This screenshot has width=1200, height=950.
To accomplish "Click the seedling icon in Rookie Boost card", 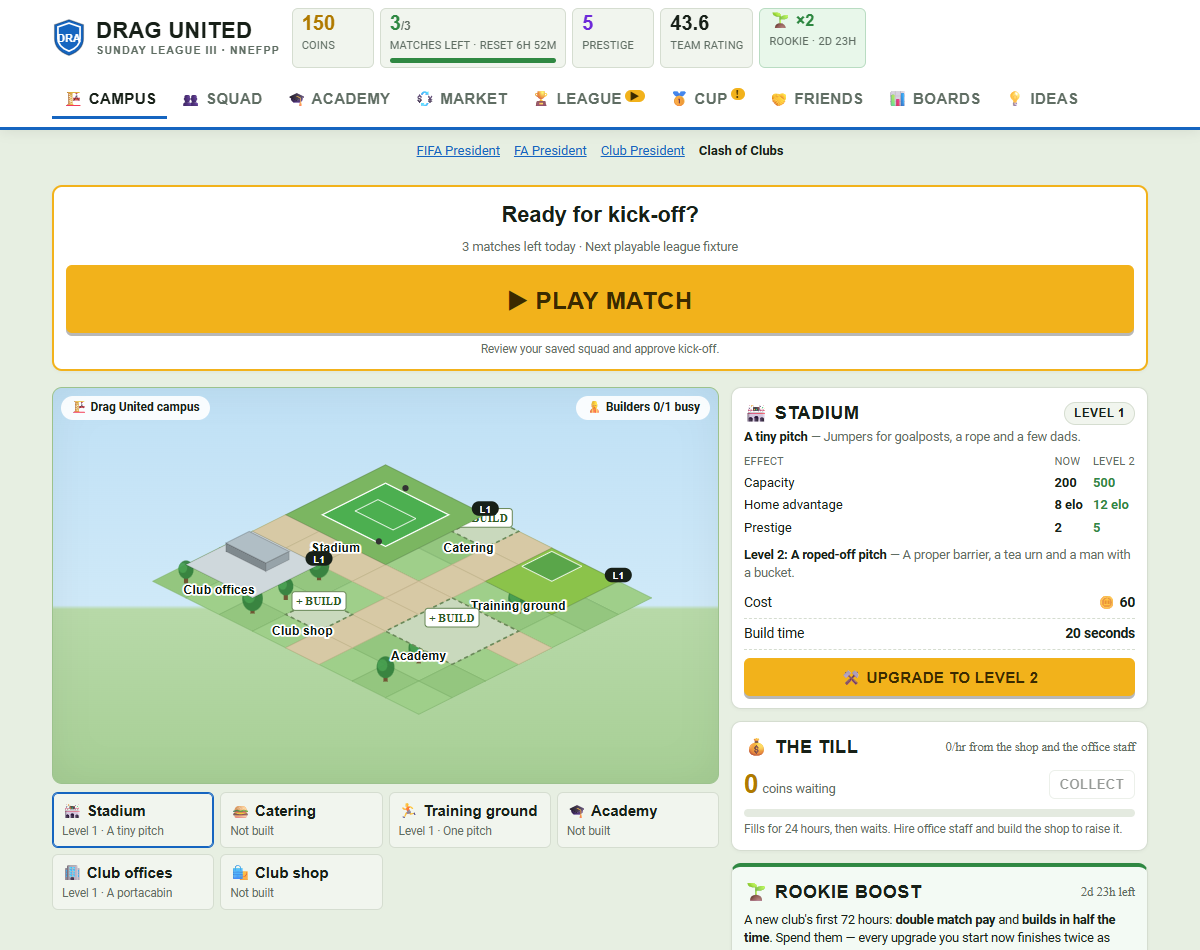I will pyautogui.click(x=756, y=891).
